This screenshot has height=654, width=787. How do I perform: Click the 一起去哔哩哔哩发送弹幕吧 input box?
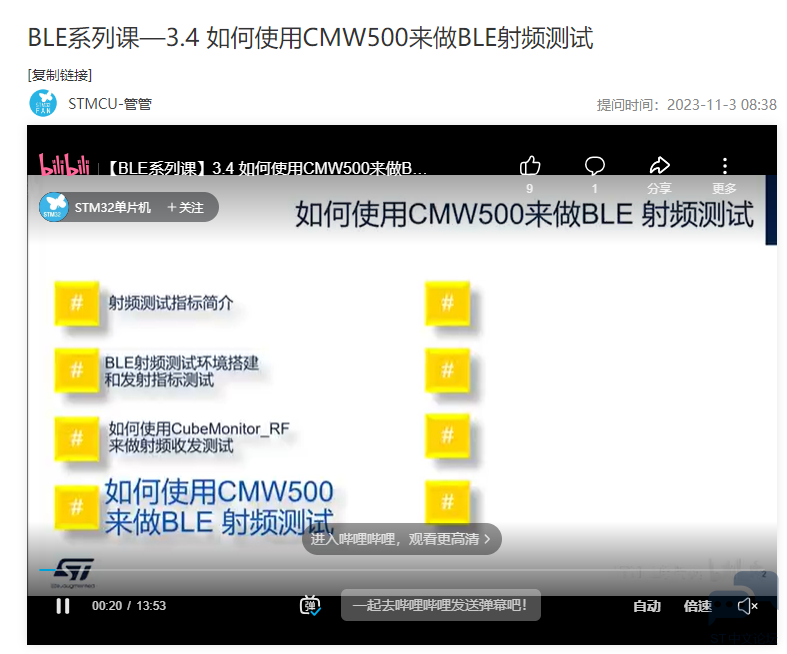pos(441,605)
